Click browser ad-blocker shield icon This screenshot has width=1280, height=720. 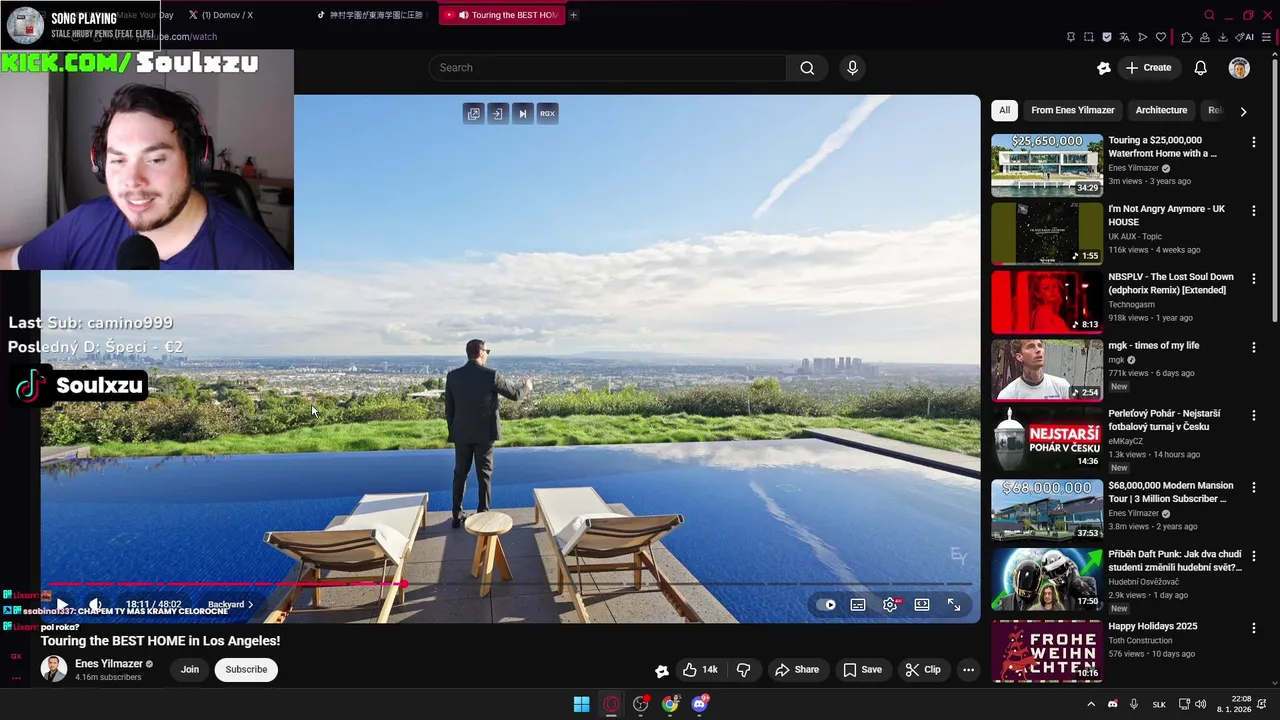pos(1107,37)
